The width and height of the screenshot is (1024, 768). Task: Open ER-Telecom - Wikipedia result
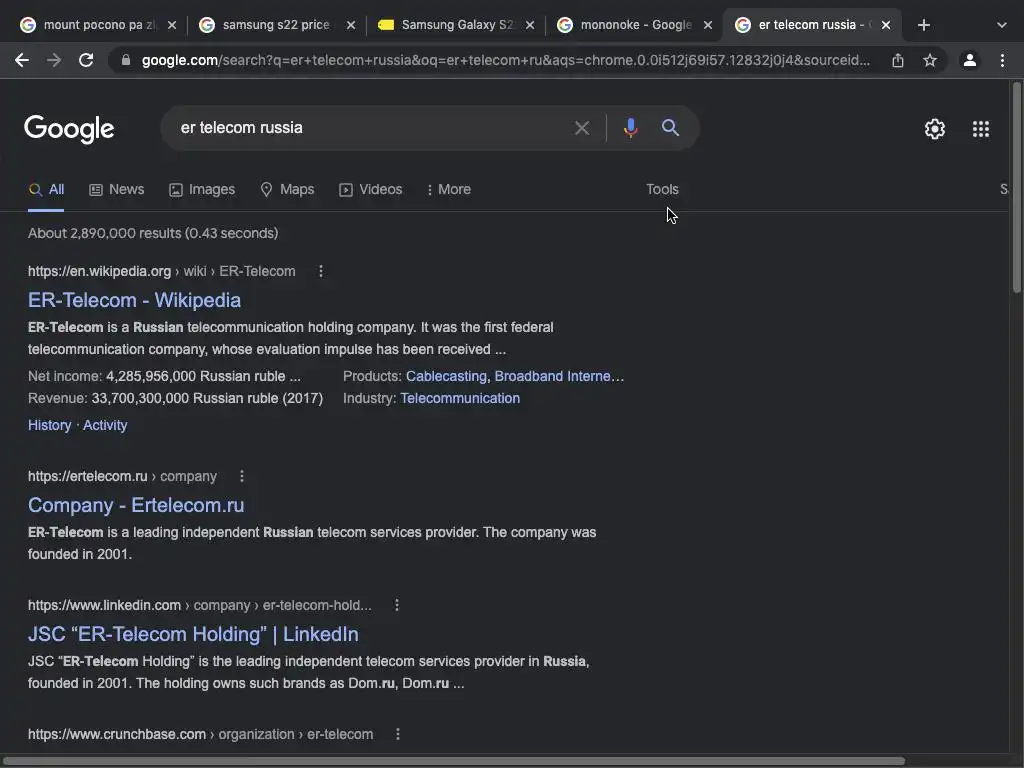(x=135, y=300)
